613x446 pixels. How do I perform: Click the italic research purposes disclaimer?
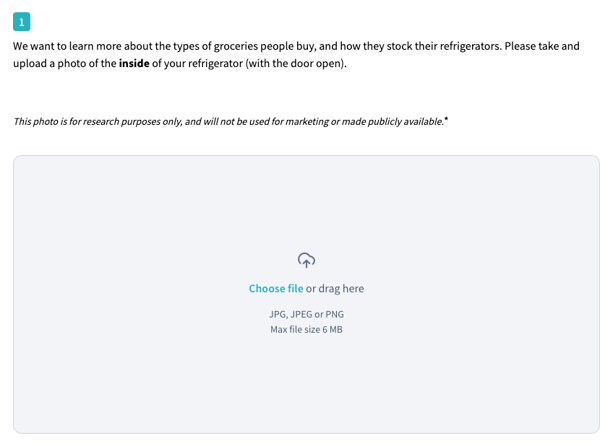228,121
